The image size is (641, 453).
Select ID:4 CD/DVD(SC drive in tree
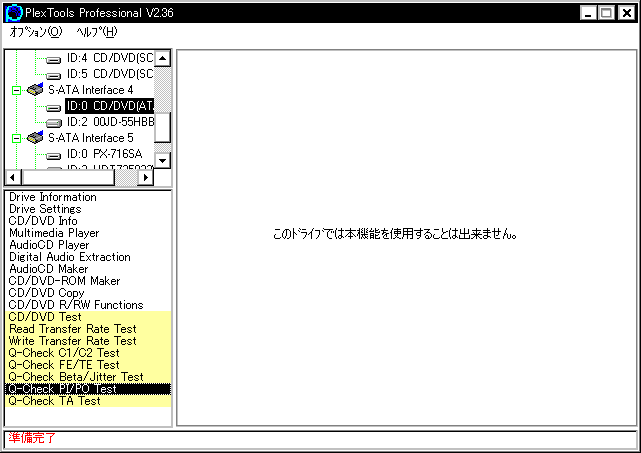point(110,58)
